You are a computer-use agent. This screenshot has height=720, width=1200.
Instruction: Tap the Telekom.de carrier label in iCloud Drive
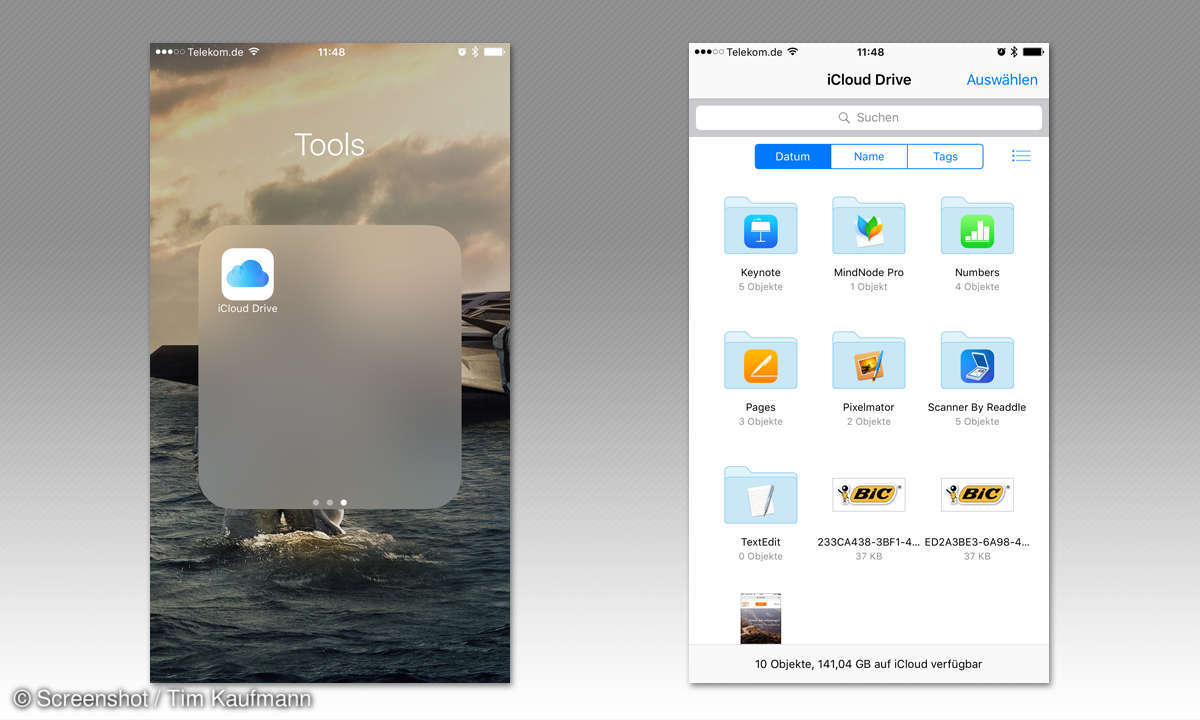click(x=754, y=52)
